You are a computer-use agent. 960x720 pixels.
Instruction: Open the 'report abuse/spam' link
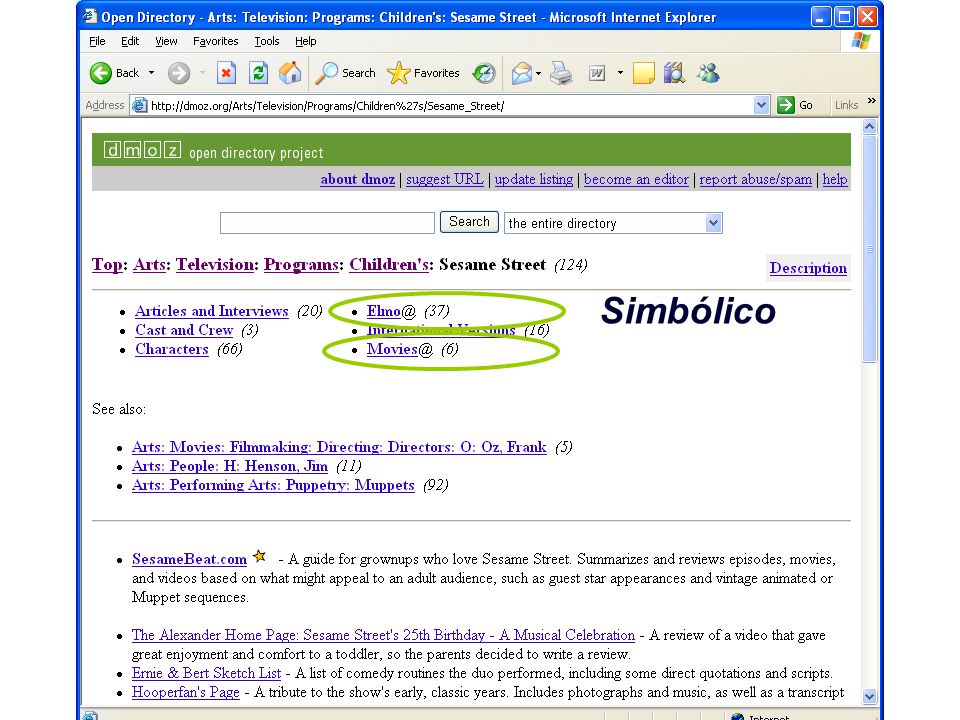756,179
